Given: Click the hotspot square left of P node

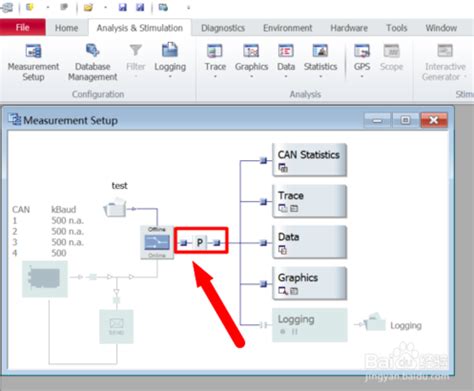Looking at the screenshot, I should pyautogui.click(x=184, y=243).
